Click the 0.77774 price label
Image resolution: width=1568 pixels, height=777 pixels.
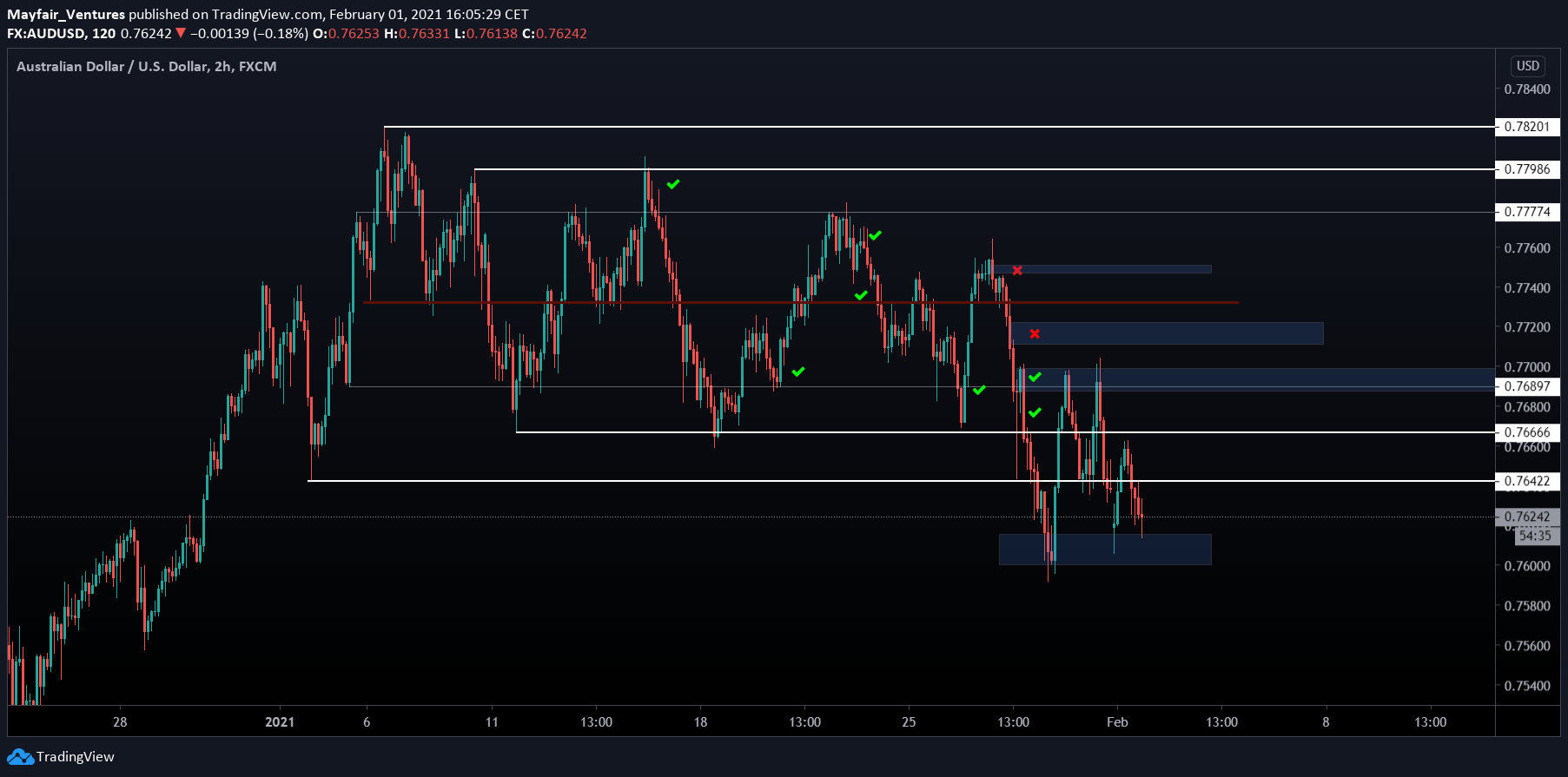pos(1527,212)
